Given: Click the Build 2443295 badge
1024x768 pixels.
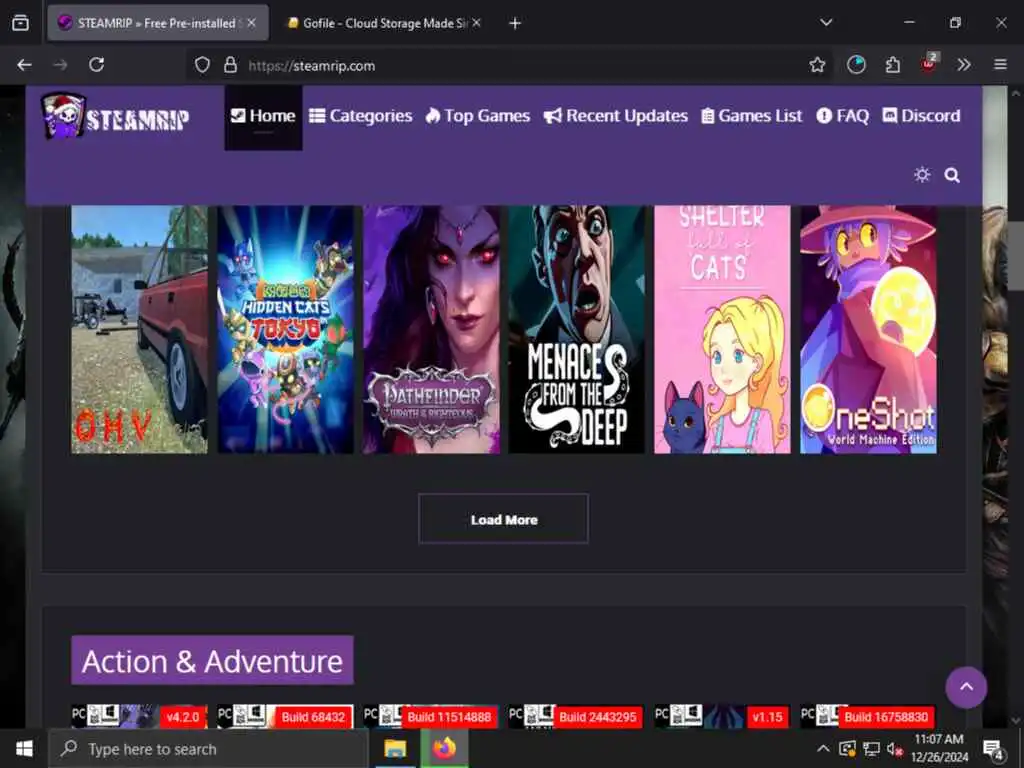Looking at the screenshot, I should point(598,717).
